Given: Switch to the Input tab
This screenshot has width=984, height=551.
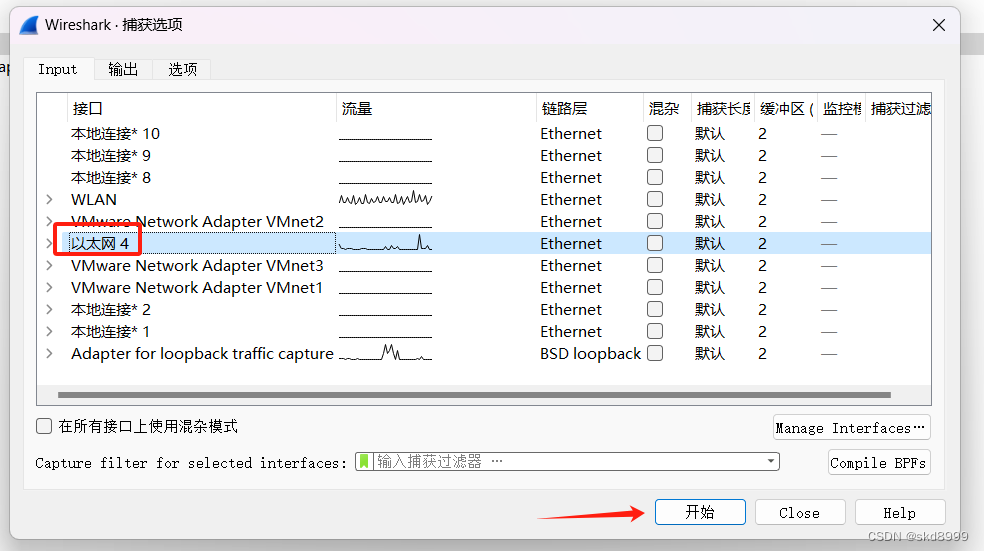Looking at the screenshot, I should coord(58,69).
